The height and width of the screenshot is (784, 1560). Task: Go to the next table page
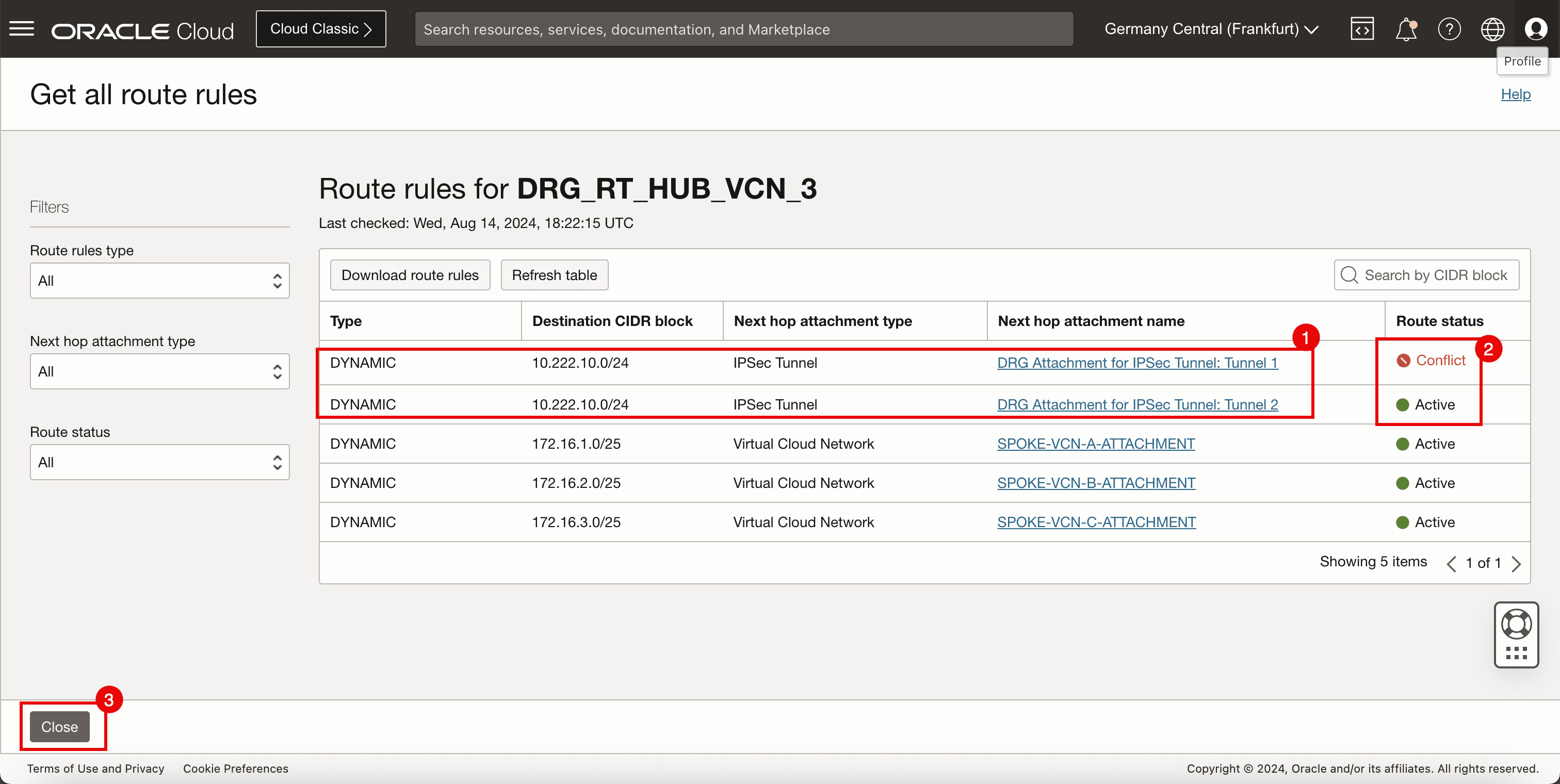1516,564
